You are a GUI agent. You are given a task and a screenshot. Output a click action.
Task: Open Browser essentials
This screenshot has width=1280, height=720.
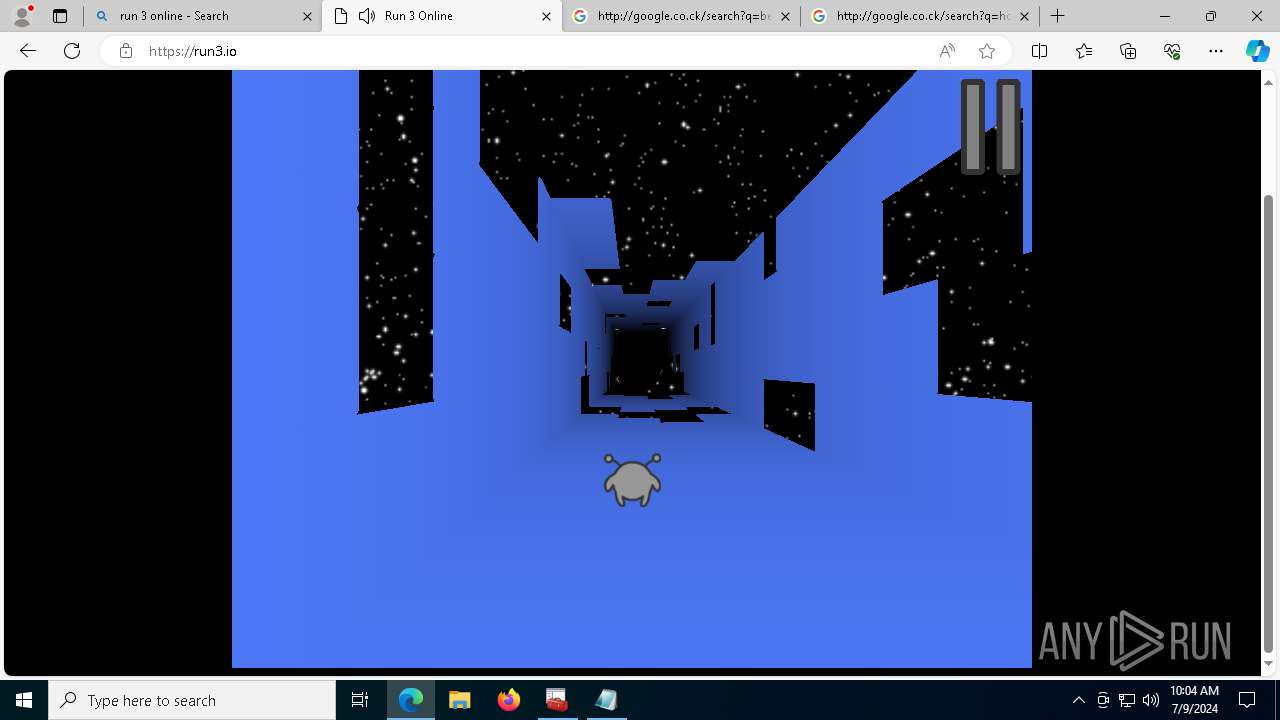tap(1172, 51)
